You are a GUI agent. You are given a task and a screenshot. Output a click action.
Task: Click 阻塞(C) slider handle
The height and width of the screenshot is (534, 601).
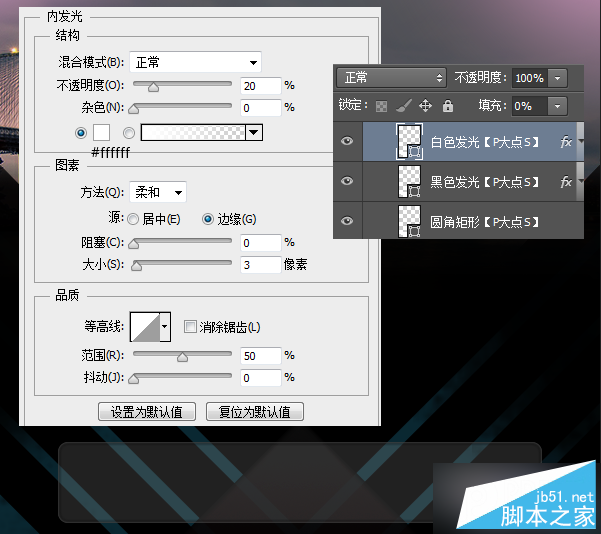[133, 244]
